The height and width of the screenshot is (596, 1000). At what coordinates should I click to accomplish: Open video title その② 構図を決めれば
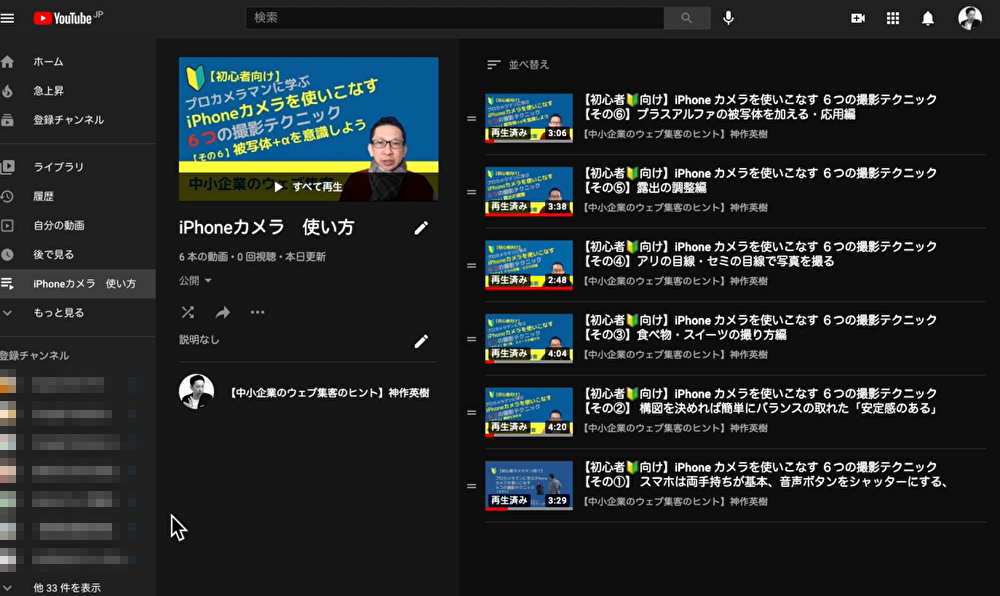pos(760,401)
